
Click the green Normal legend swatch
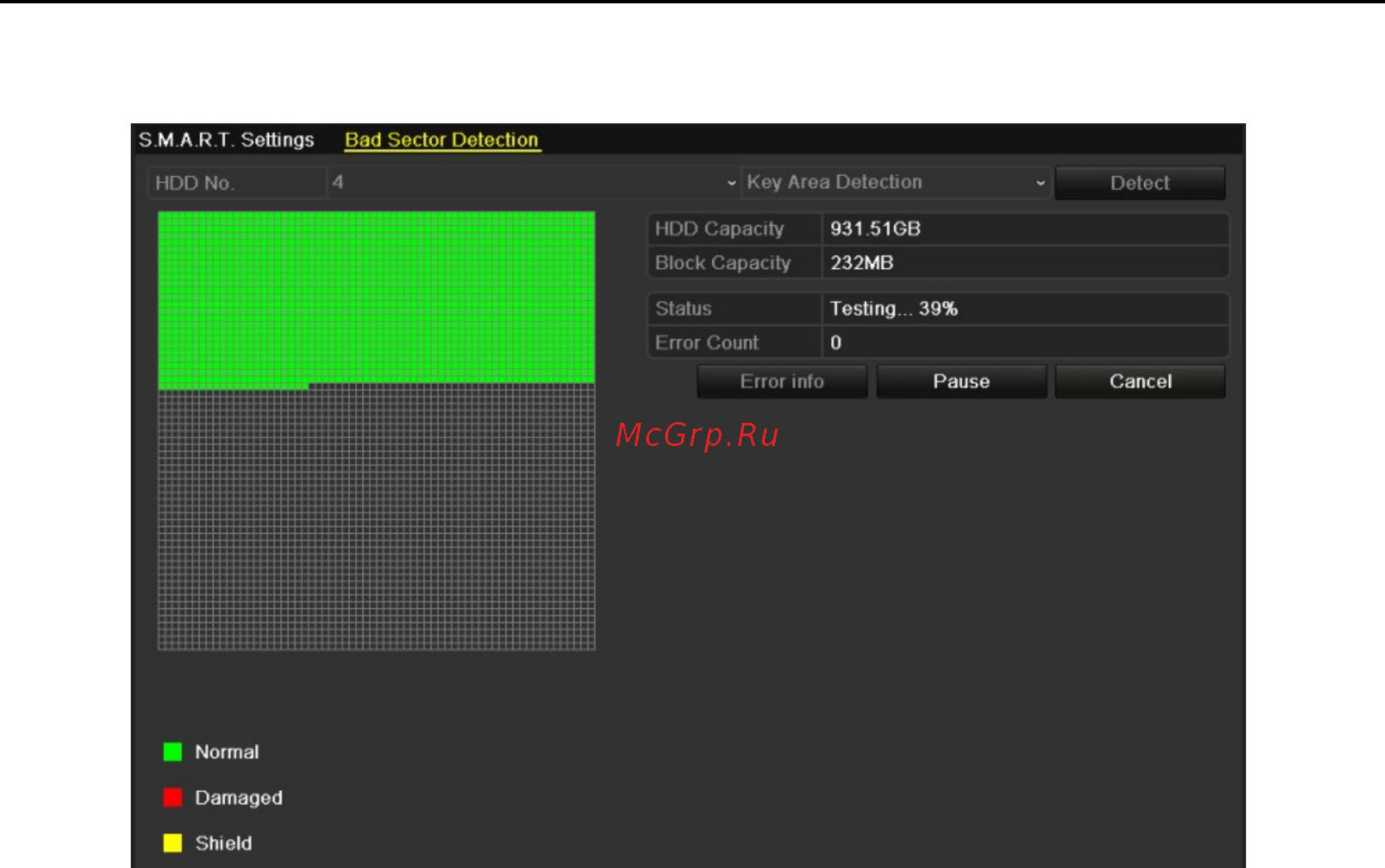pos(172,751)
